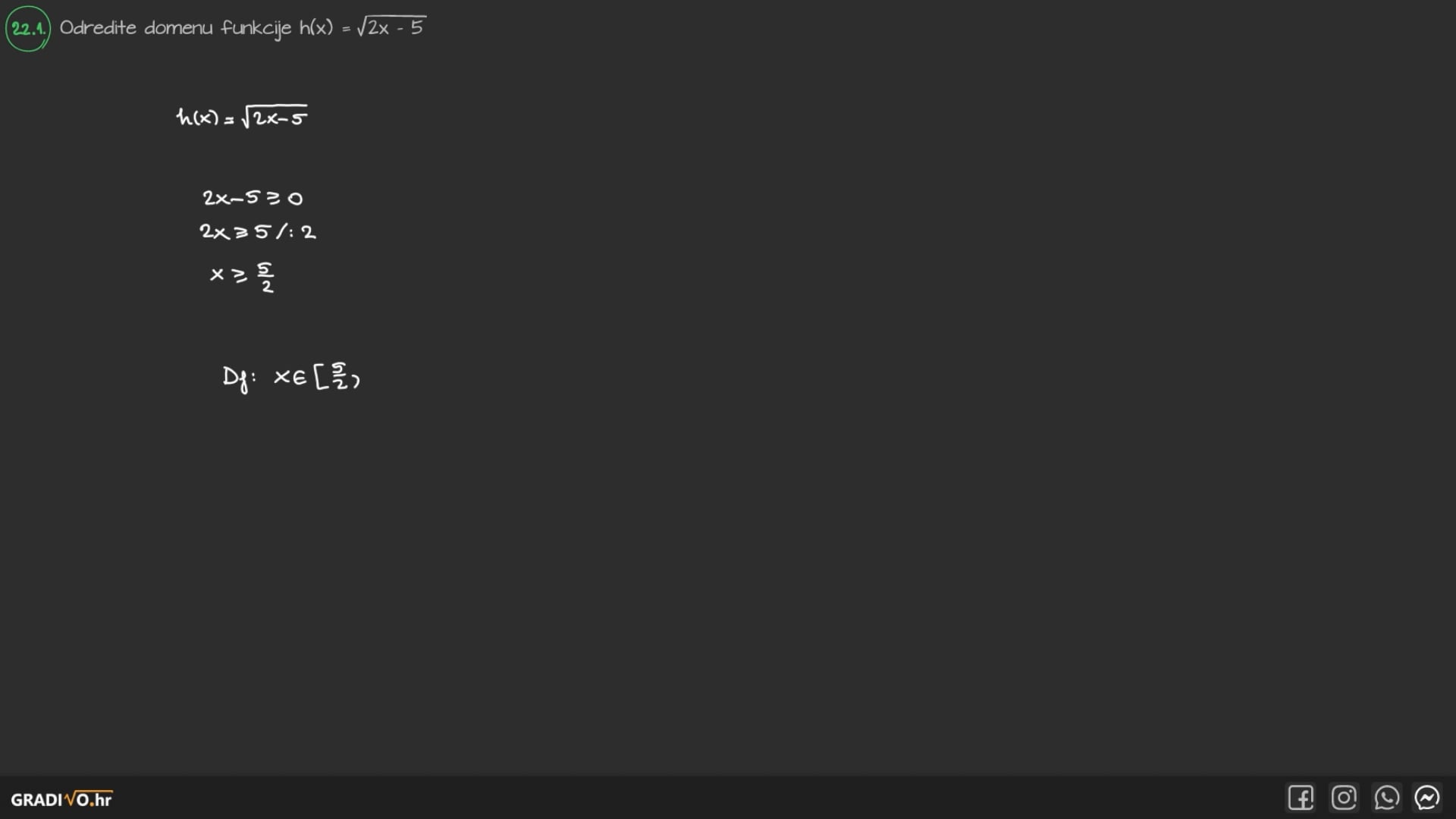This screenshot has width=1456, height=819.
Task: Click the WhatsApp icon
Action: (1386, 798)
